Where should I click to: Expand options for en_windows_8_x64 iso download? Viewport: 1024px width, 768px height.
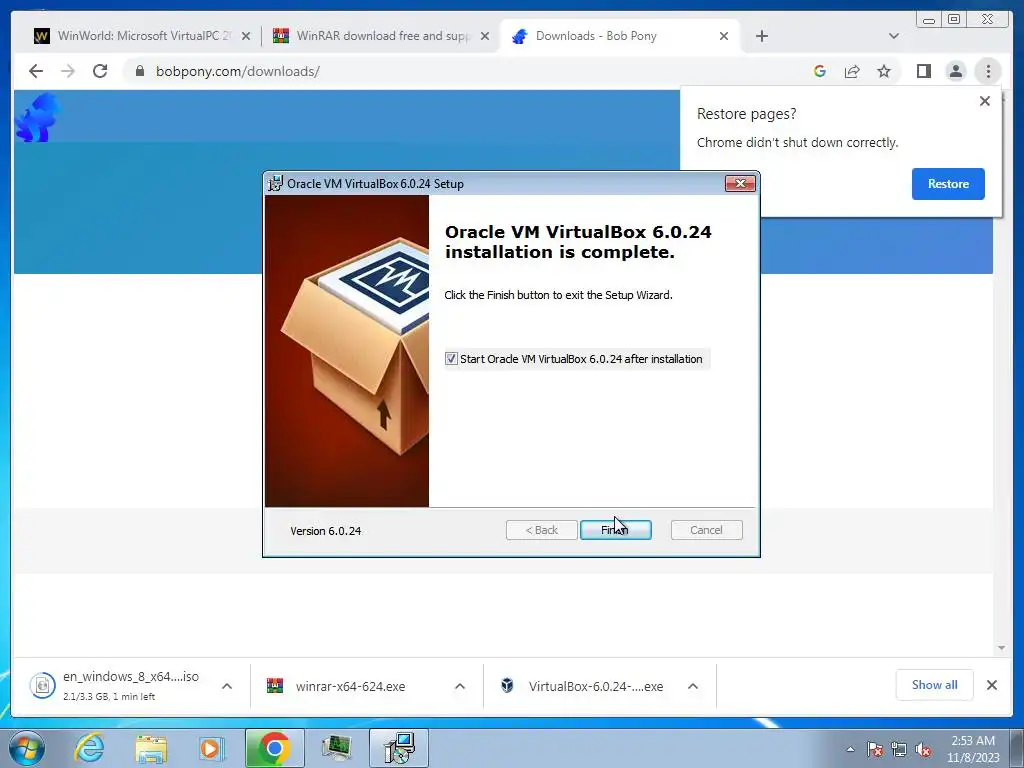[x=227, y=686]
